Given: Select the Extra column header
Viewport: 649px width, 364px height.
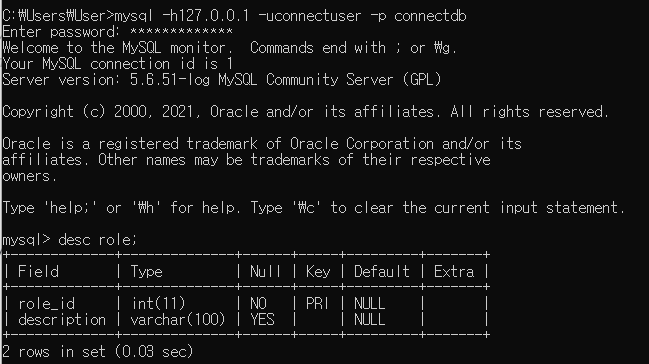Looking at the screenshot, I should pyautogui.click(x=454, y=272).
